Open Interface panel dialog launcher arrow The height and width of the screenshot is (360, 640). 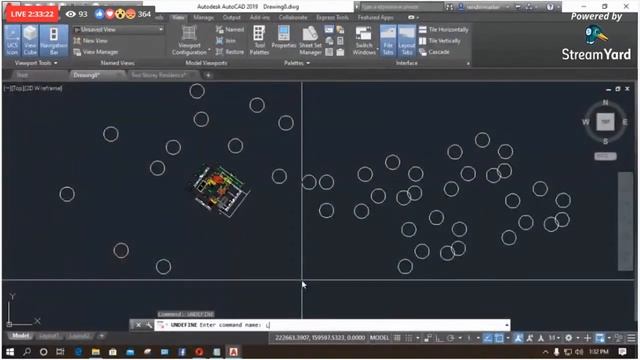pos(468,64)
